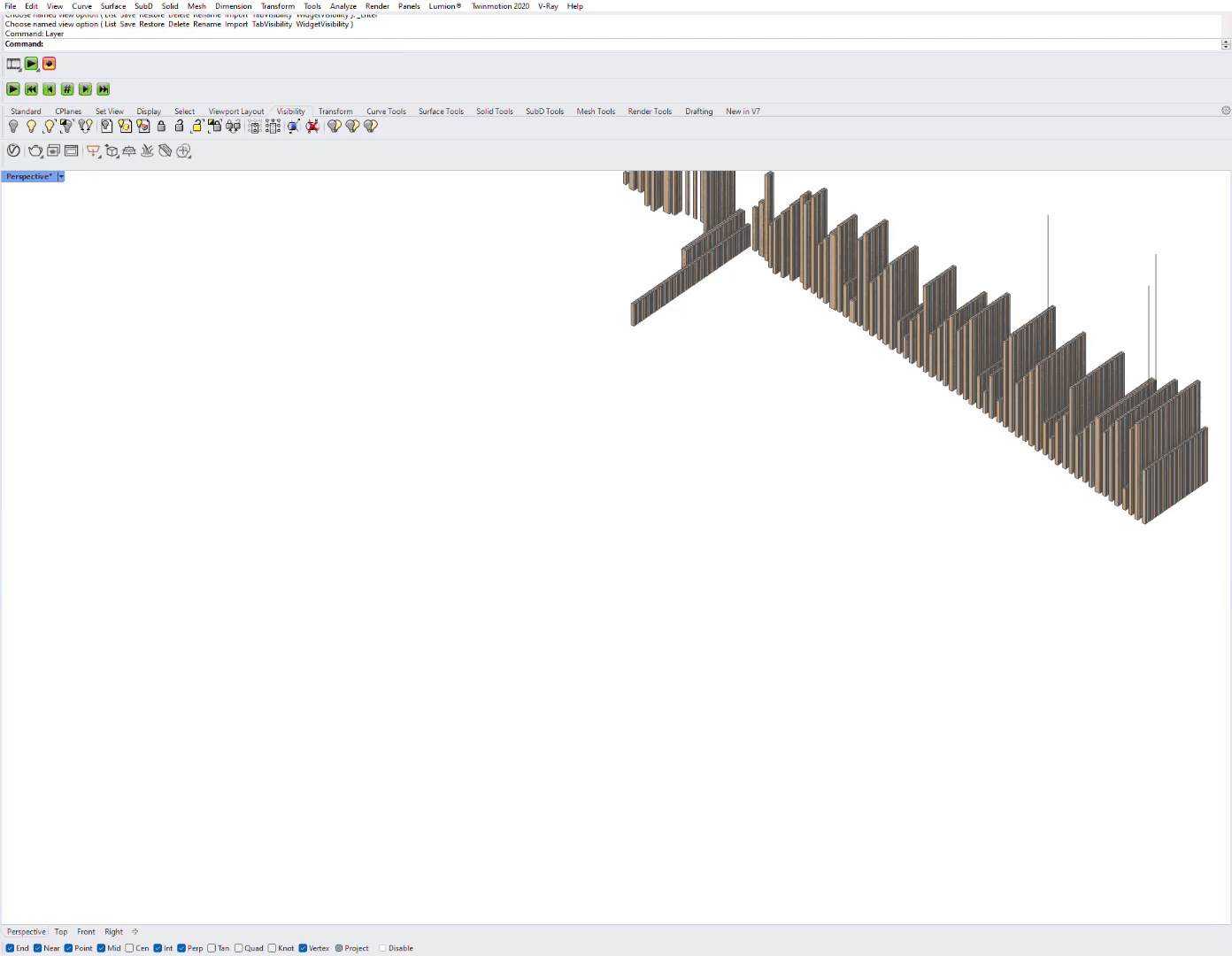1232x956 pixels.
Task: Open the Lumion menu
Action: coord(445,6)
